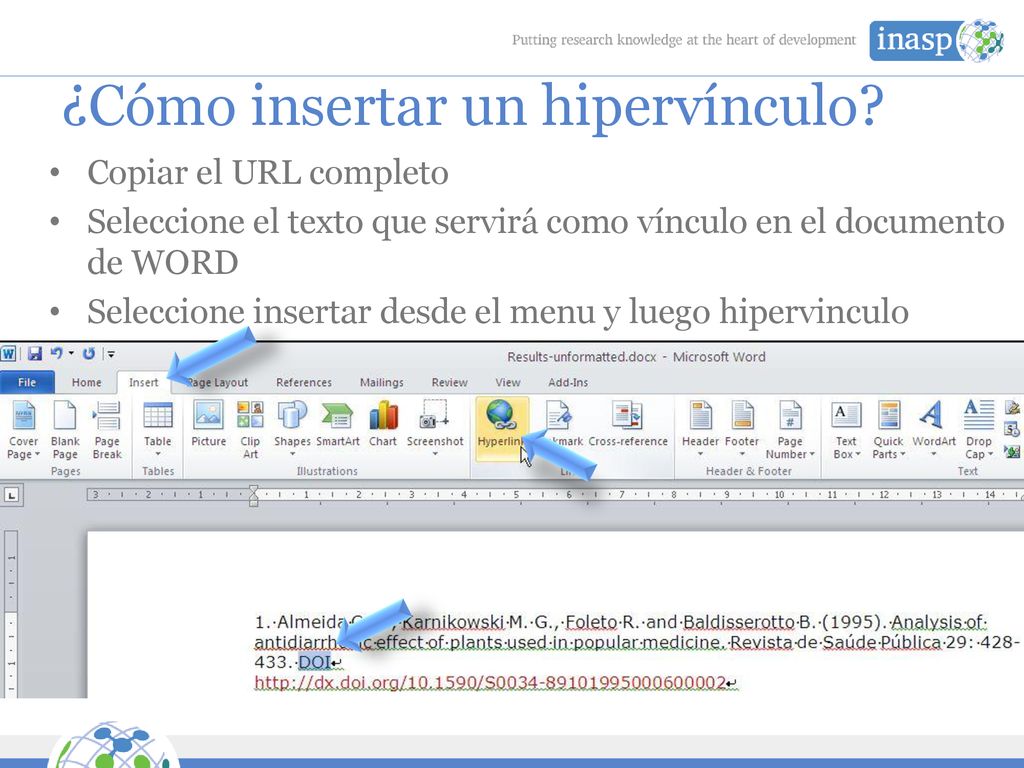The width and height of the screenshot is (1024, 768).
Task: Insert a Page Break
Action: point(107,431)
